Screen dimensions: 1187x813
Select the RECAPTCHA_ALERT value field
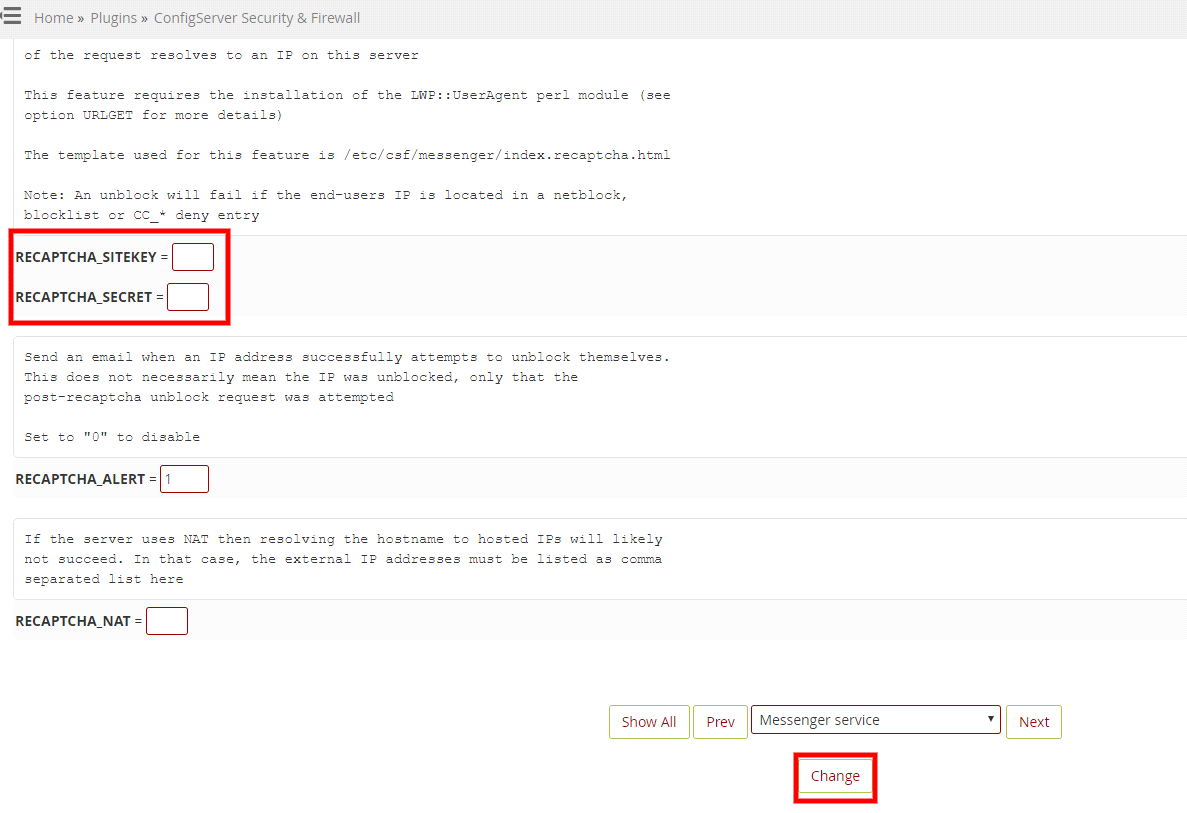(184, 478)
